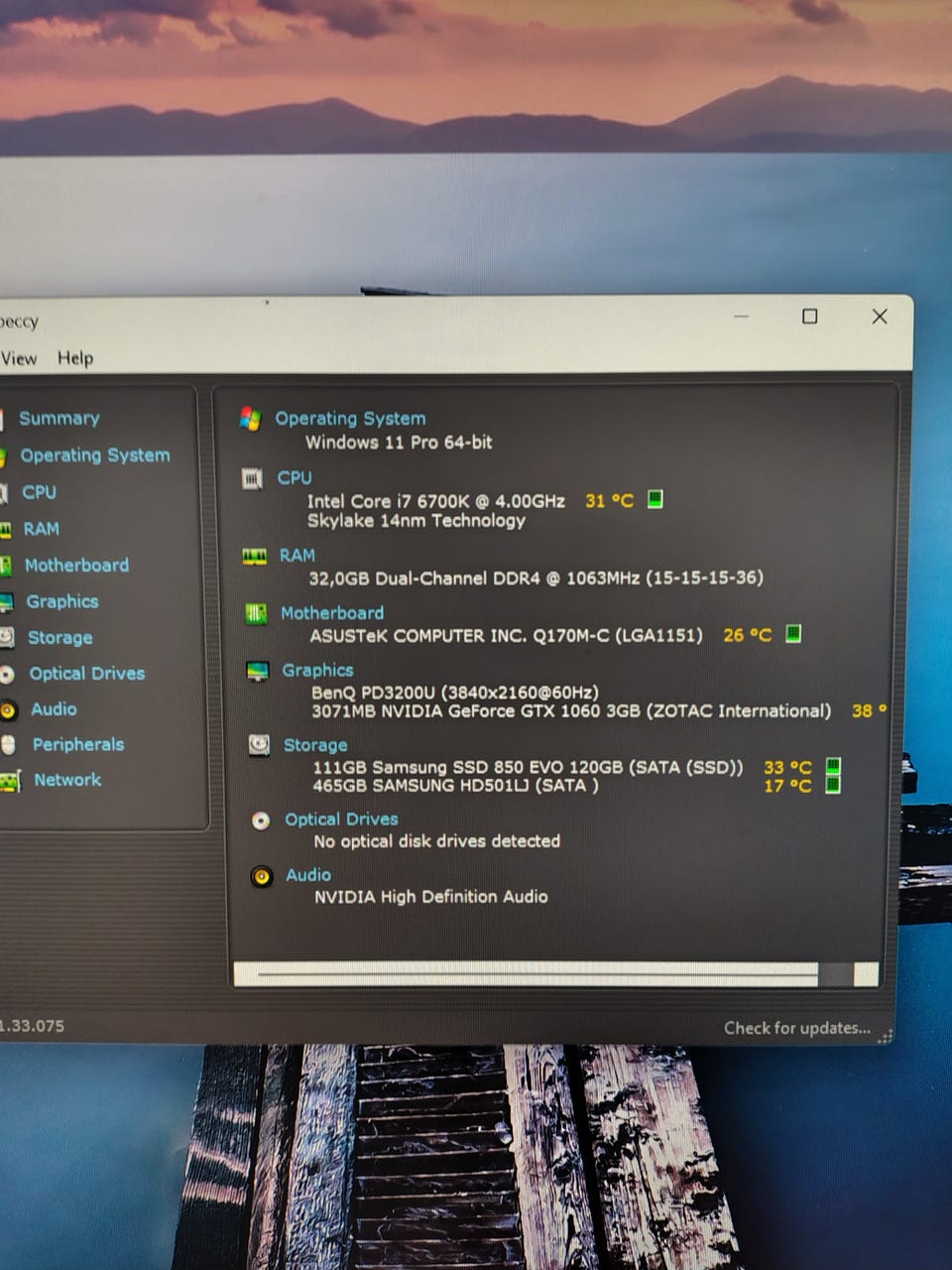This screenshot has height=1270, width=952.
Task: Select Peripherals in the sidebar
Action: 78,745
